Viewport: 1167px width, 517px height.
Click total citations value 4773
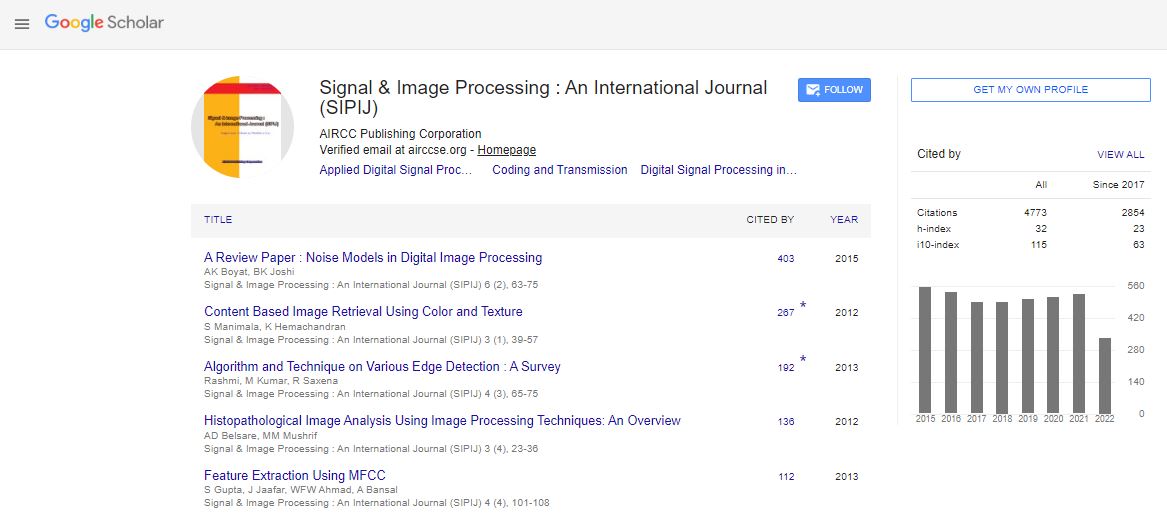(x=1035, y=213)
